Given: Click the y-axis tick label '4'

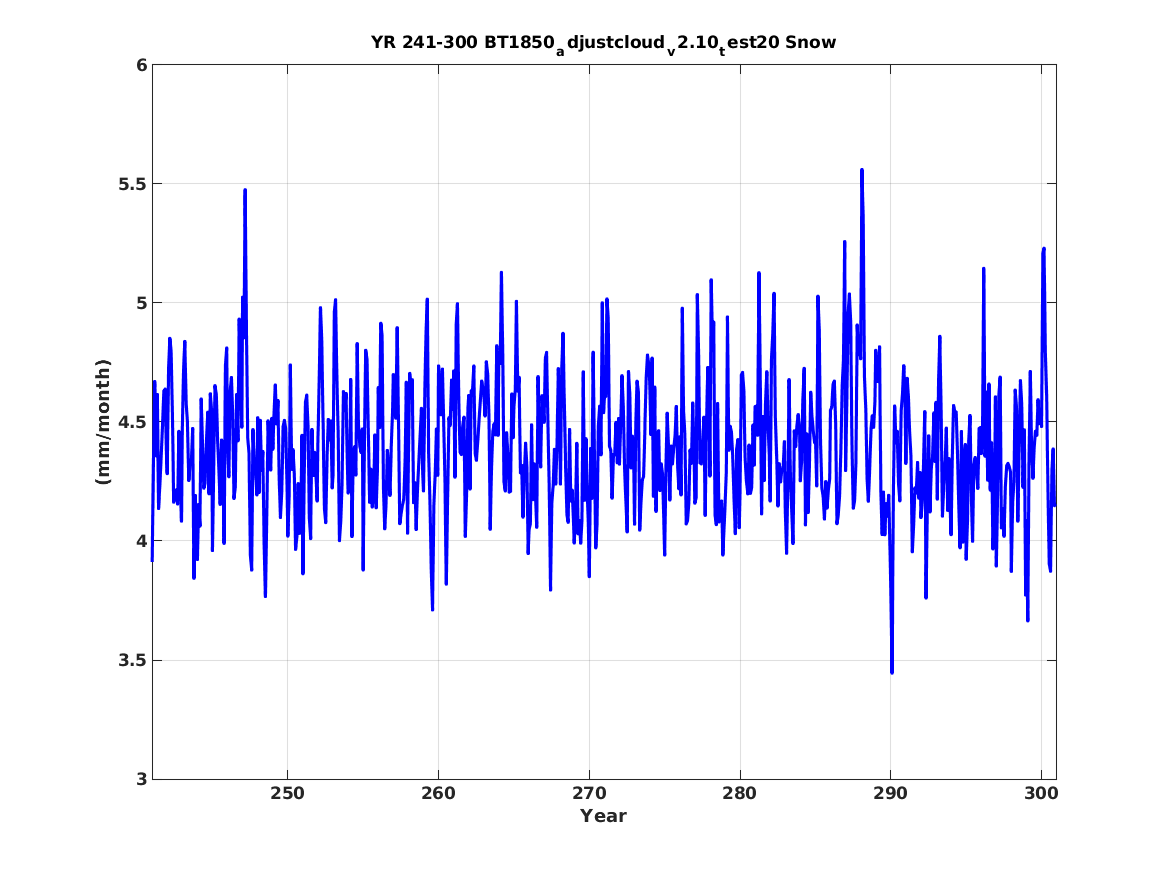Looking at the screenshot, I should (141, 541).
